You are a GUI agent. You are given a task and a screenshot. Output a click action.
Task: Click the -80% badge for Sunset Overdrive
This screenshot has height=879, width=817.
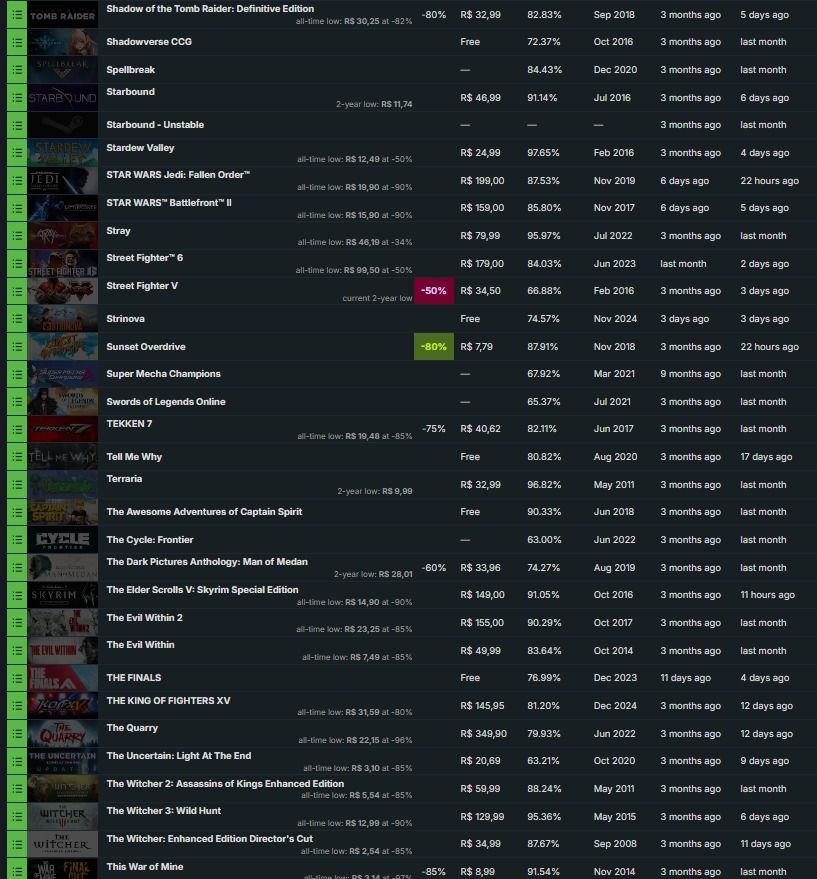[x=434, y=346]
